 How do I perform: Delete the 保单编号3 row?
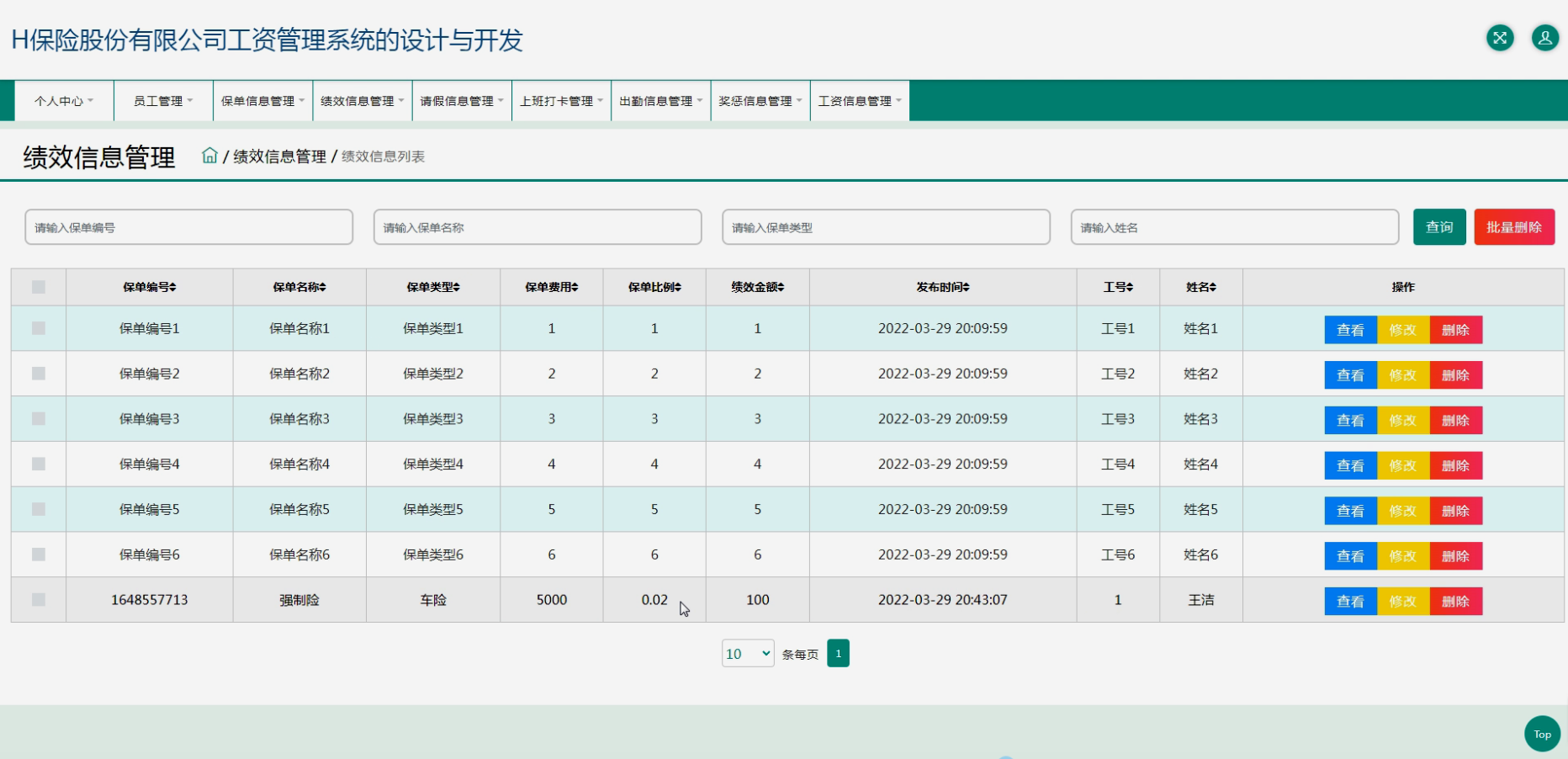coord(1455,421)
